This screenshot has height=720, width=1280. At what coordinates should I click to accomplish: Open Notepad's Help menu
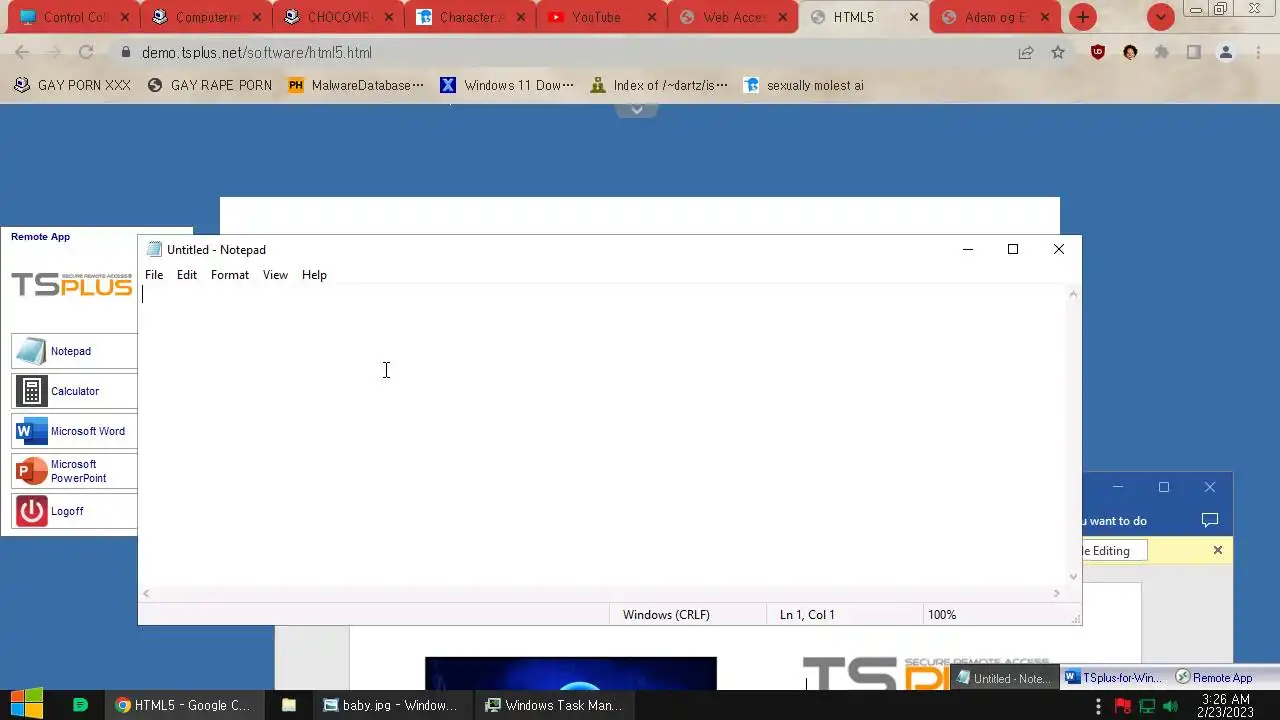314,275
